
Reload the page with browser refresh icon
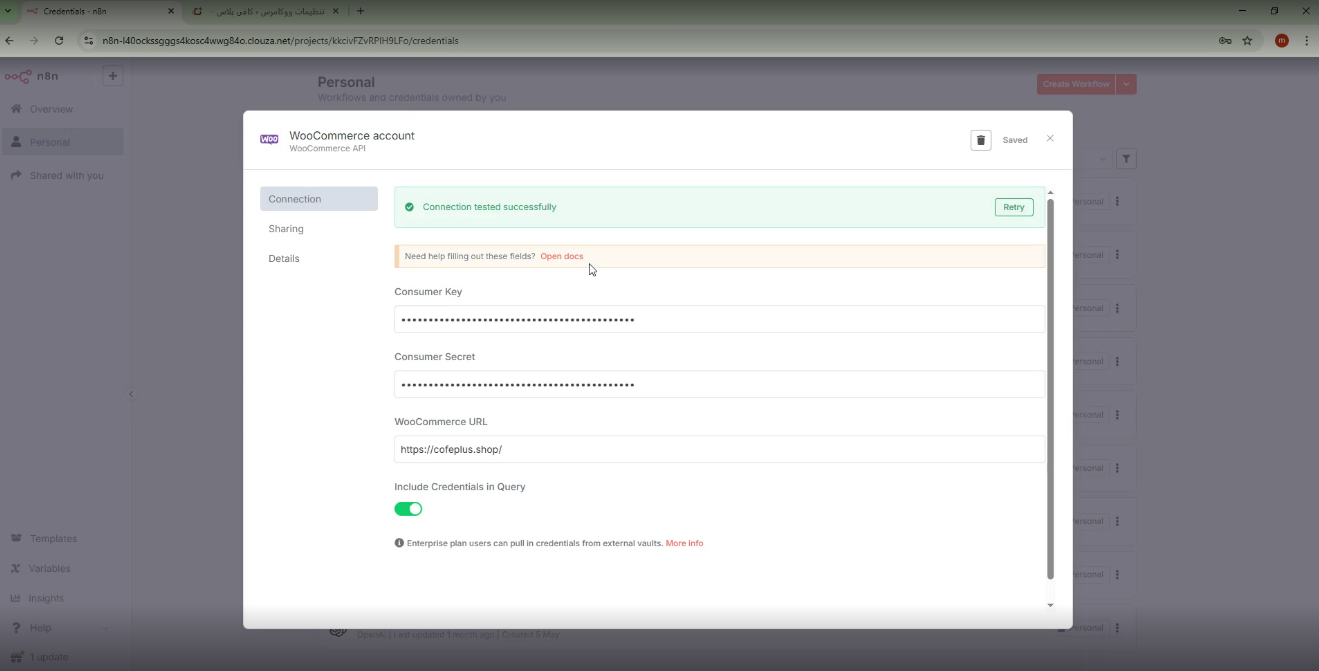(59, 41)
